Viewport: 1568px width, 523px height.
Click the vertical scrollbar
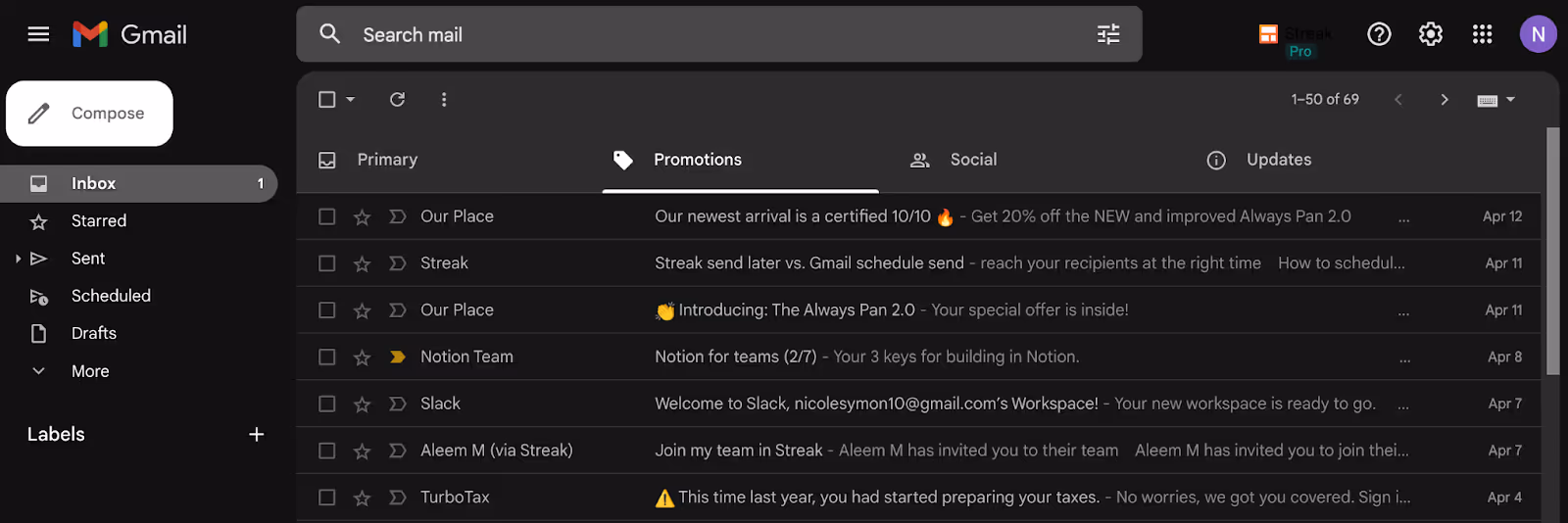(1552, 251)
